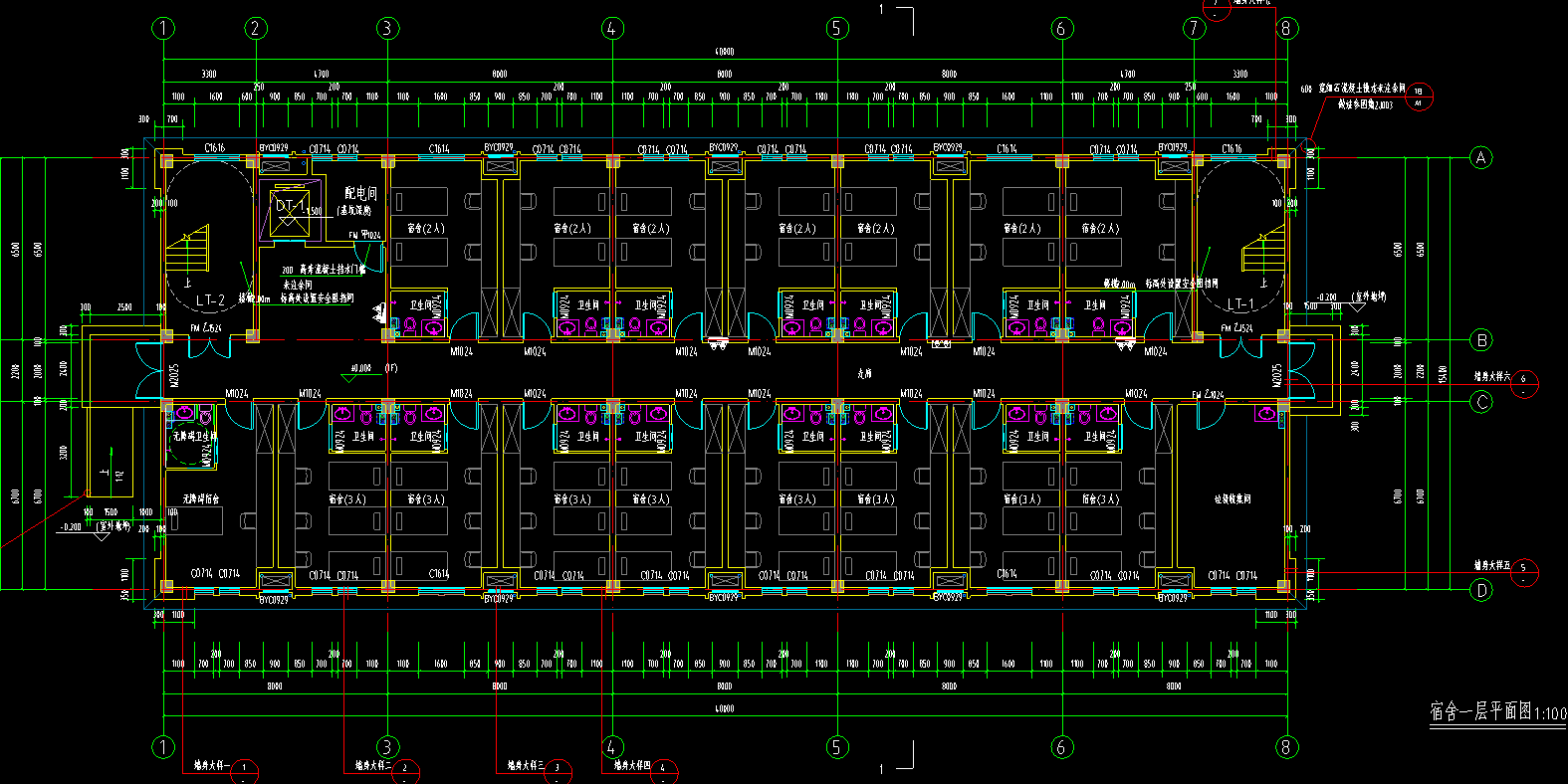
Task: Select detail callout bubble 墙身大样四
Action: click(663, 770)
